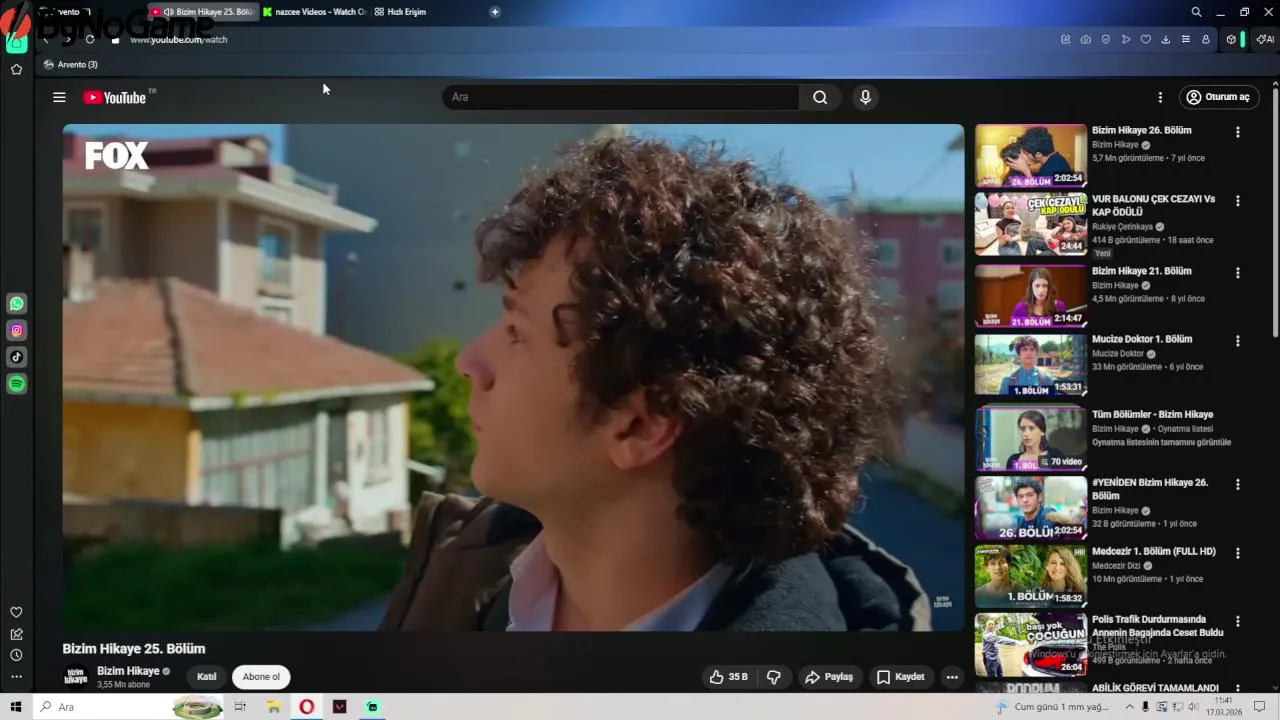Open the easy setup sliders icon
This screenshot has height=720, width=1280.
[x=1186, y=39]
